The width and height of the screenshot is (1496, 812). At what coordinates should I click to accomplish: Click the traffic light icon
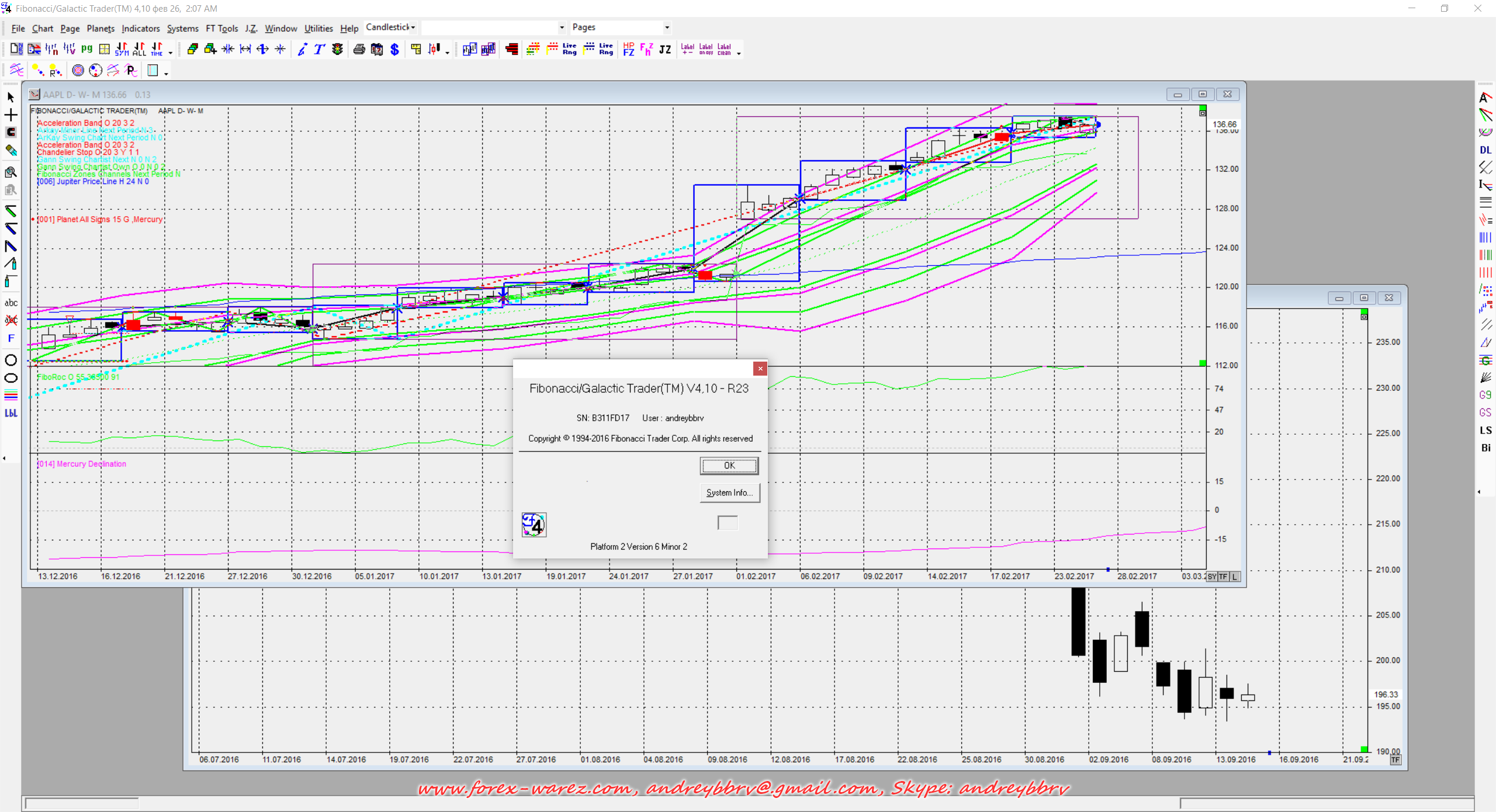(337, 50)
